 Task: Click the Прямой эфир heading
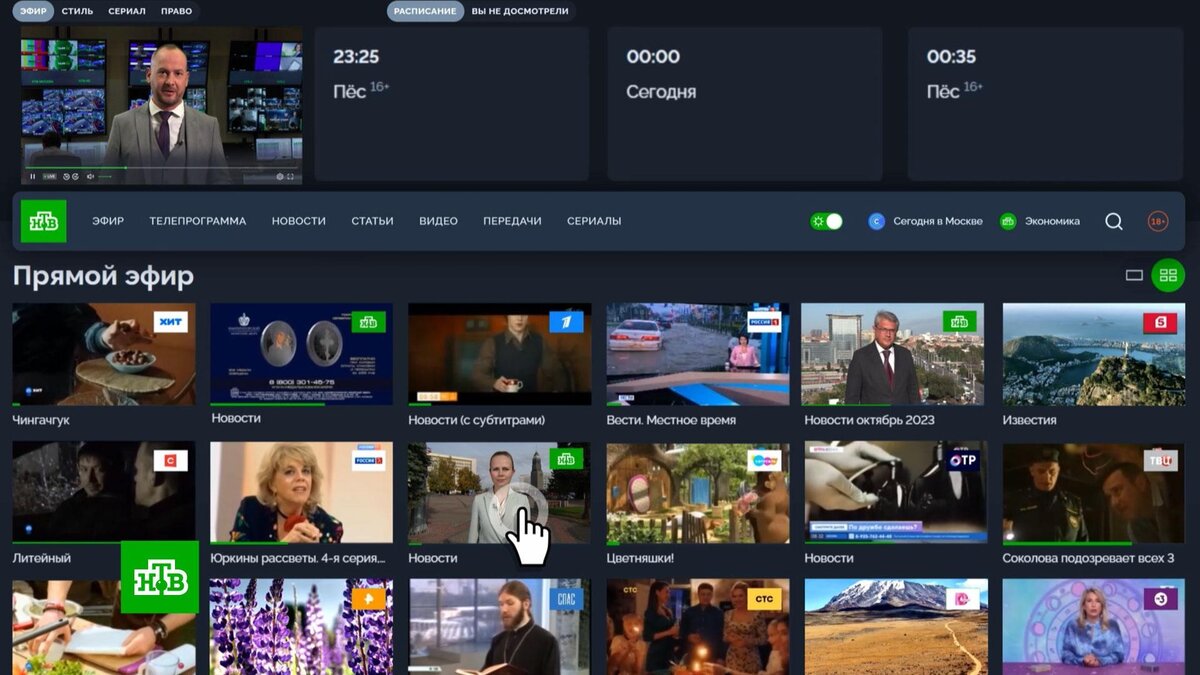[103, 276]
